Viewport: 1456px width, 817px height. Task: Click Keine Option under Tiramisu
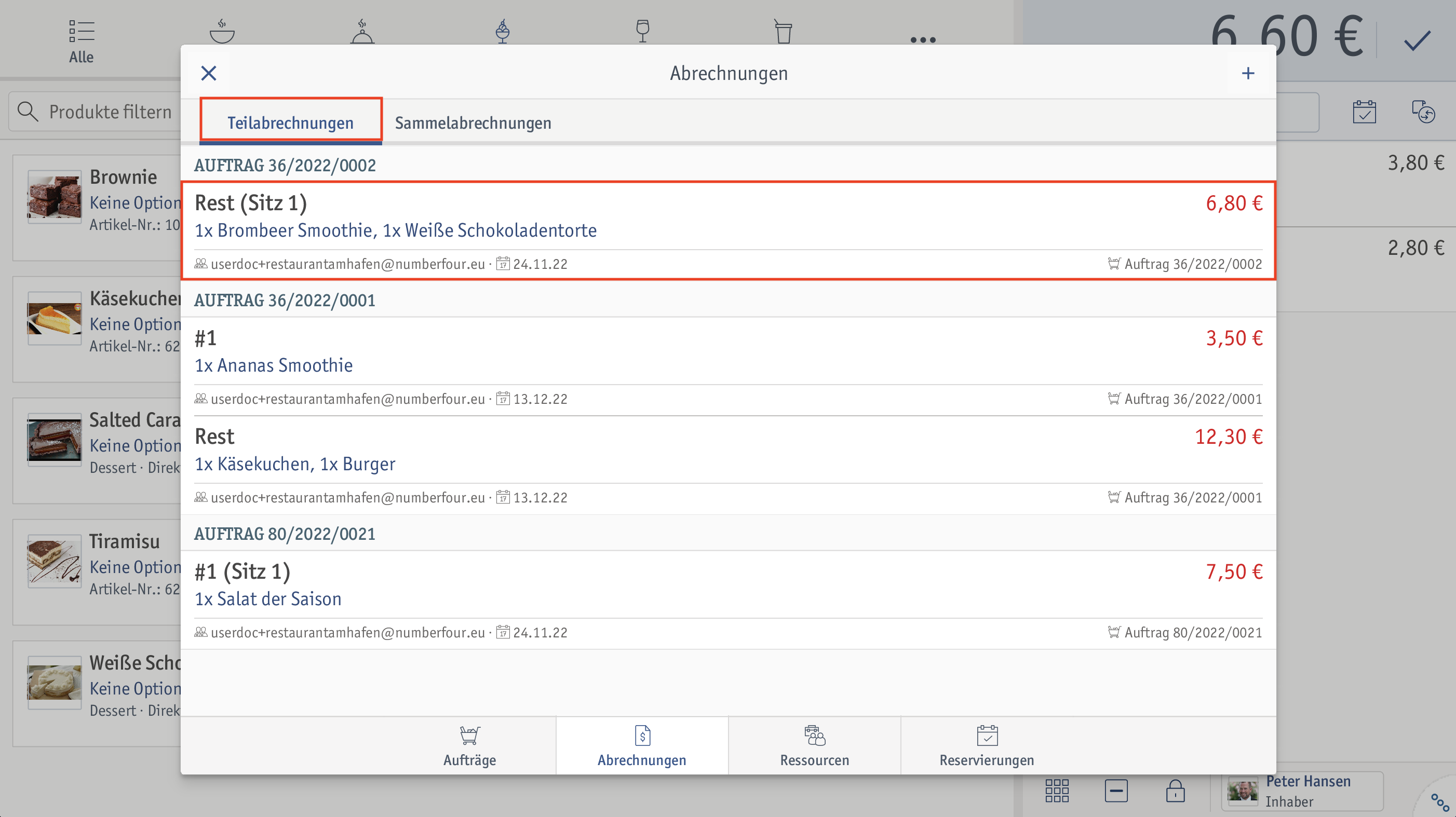(x=135, y=567)
